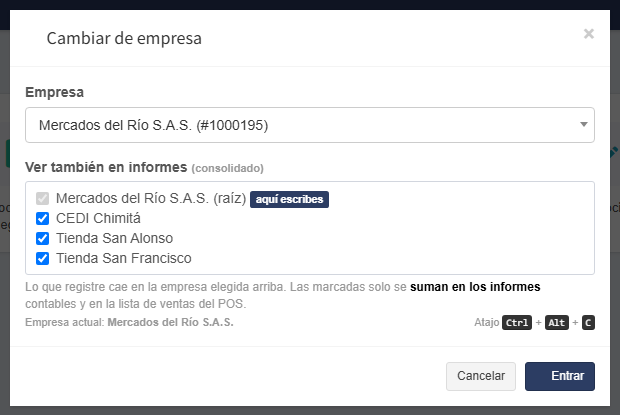Screen dimensions: 620x415
Task: Click 'Ver también en informes' heading
Action: (106, 167)
